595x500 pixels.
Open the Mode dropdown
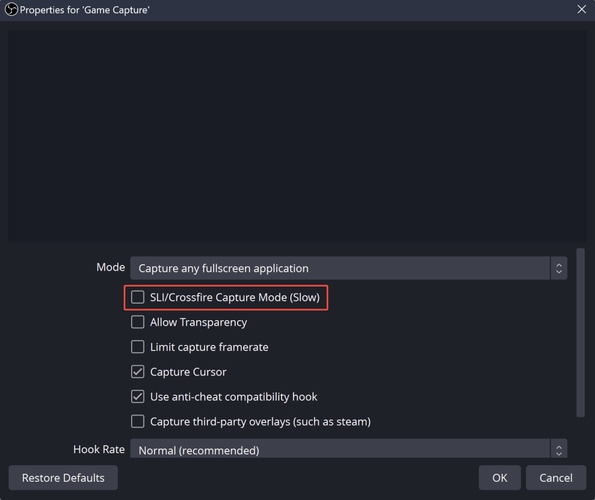point(348,268)
